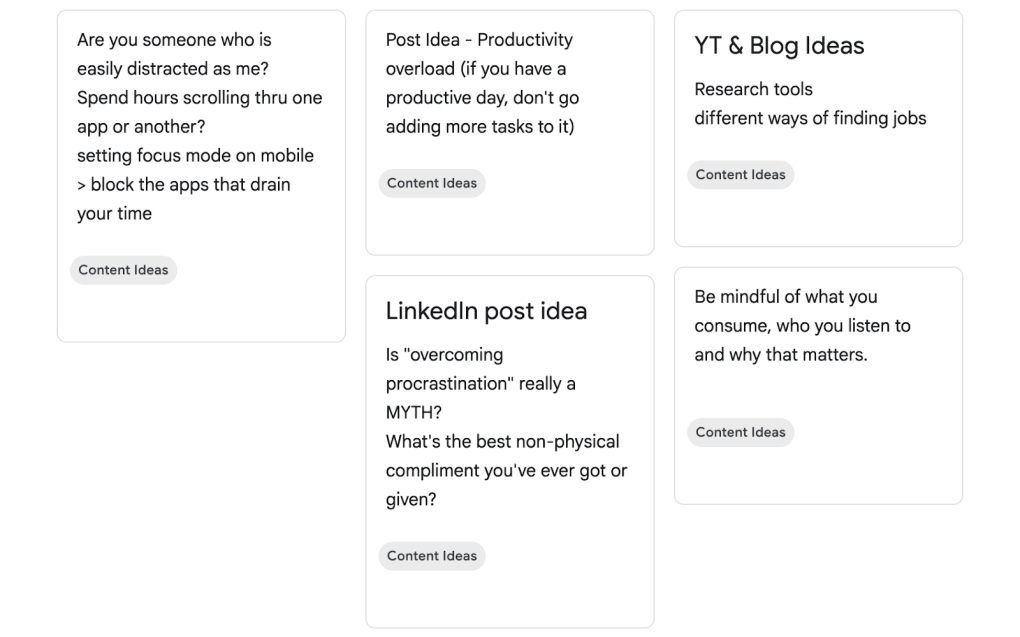Click the 'overcoming procrastination' MYTH question text
The image size is (1020, 637).
480,383
